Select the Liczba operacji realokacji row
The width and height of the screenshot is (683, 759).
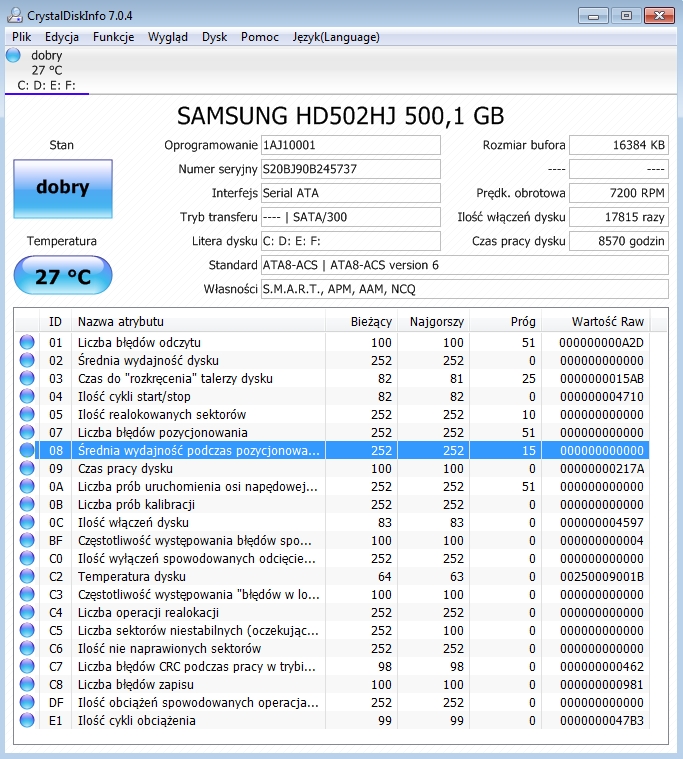tap(332, 612)
